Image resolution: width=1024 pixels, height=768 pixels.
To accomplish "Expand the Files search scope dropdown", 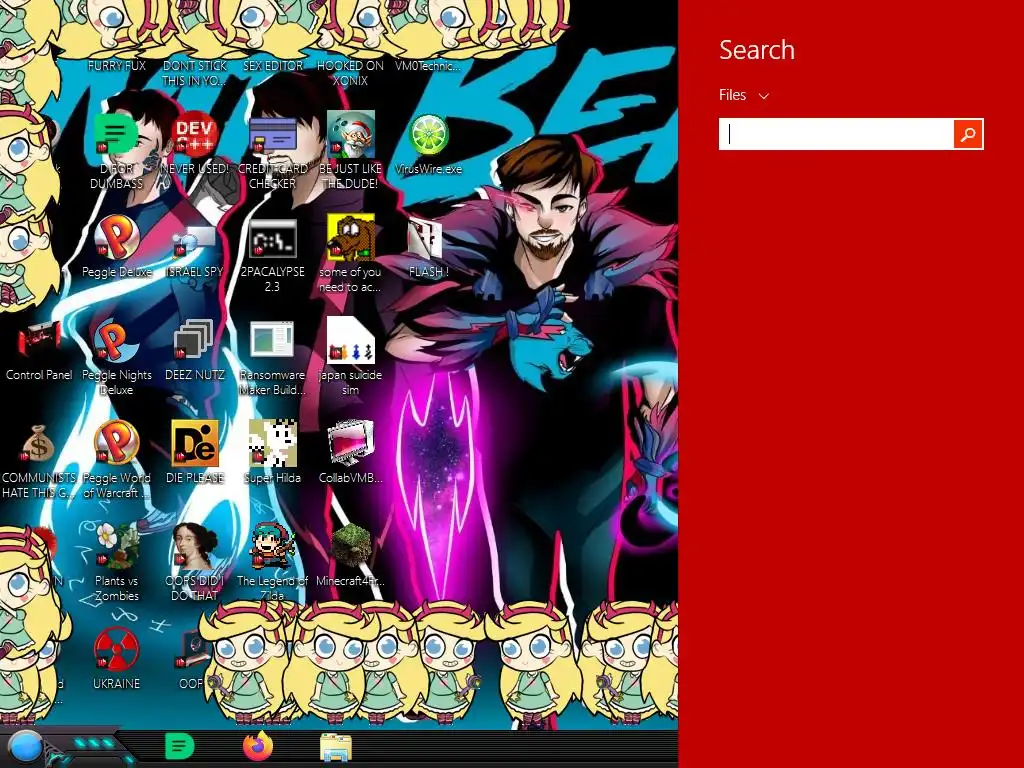I will click(x=744, y=95).
